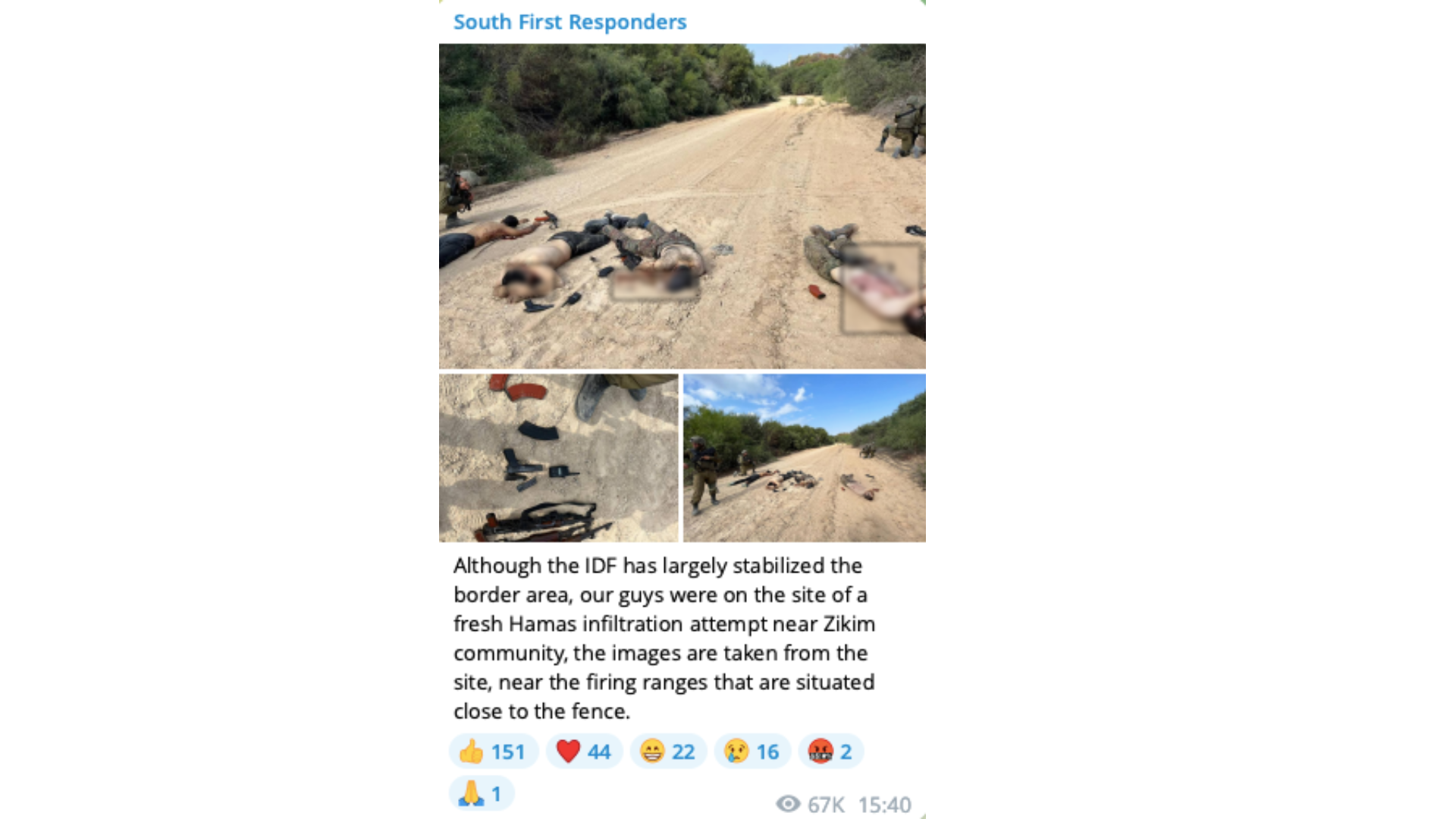Click the cursing face emoji reaction icon
The height and width of the screenshot is (819, 1456).
point(821,752)
